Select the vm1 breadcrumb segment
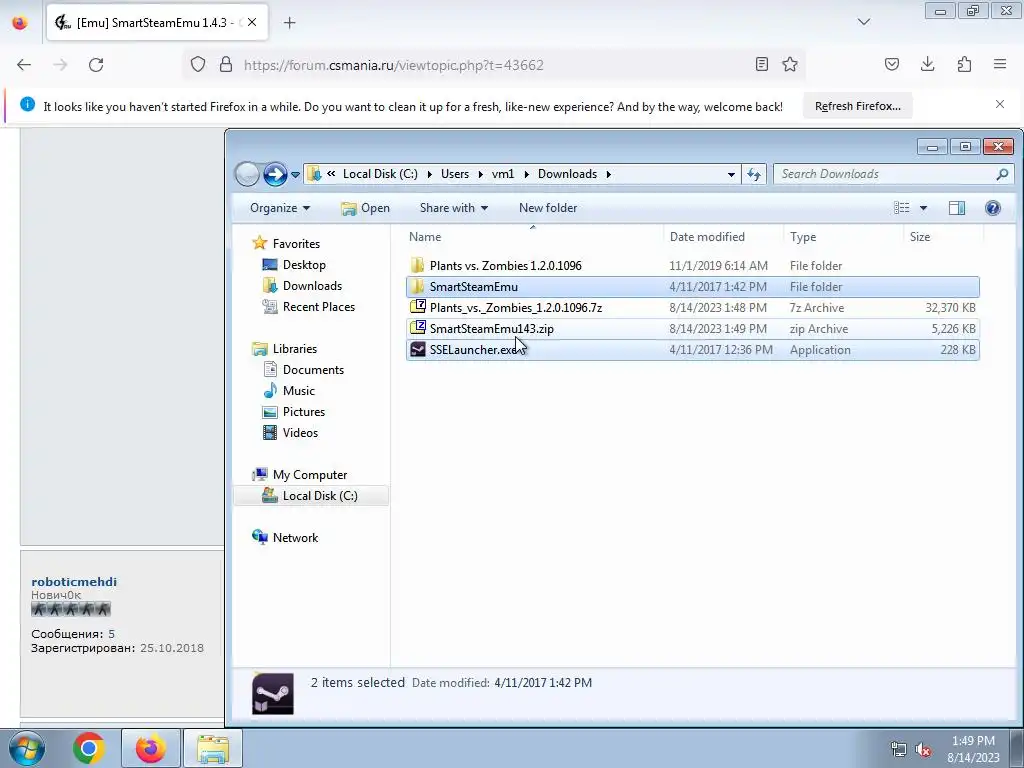Screen dimensions: 1024x768 point(503,174)
